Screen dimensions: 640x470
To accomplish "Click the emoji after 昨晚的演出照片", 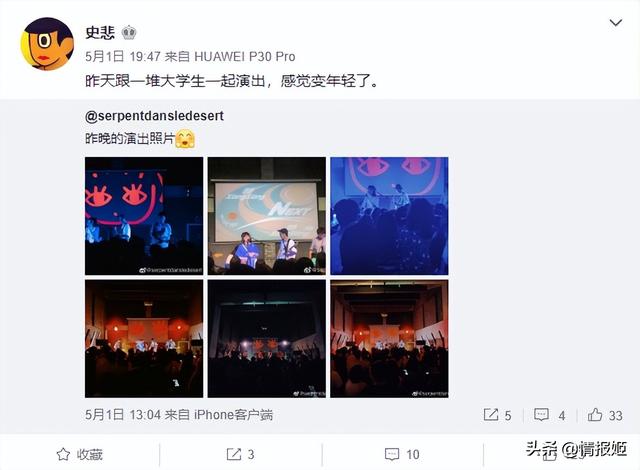I will 185,139.
